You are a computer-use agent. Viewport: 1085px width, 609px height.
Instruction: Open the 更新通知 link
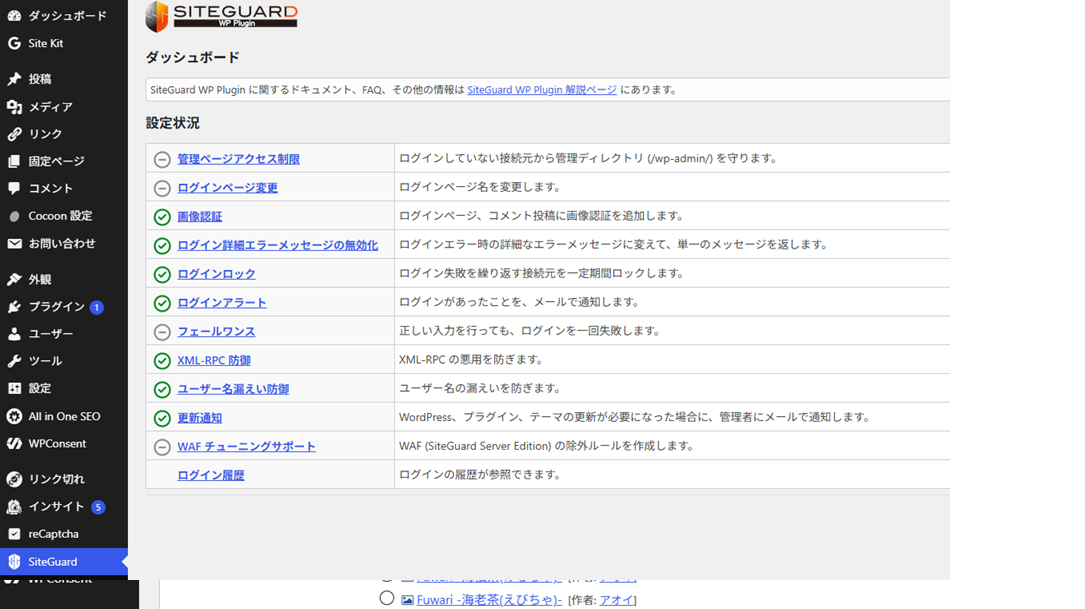pyautogui.click(x=199, y=418)
